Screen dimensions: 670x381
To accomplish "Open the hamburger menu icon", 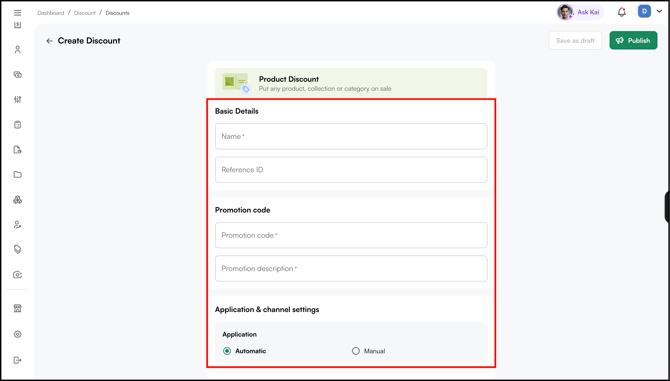I will tap(18, 13).
